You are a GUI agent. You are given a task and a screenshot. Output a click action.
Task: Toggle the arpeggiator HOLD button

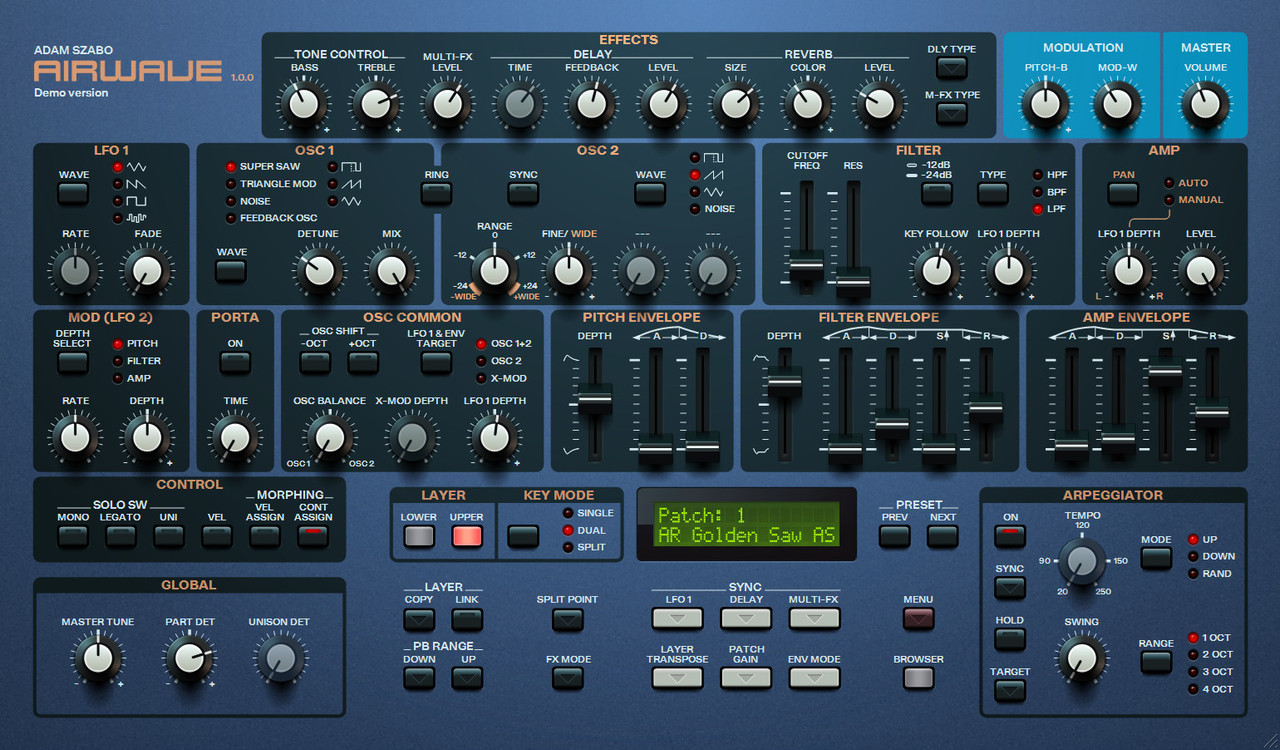1010,639
